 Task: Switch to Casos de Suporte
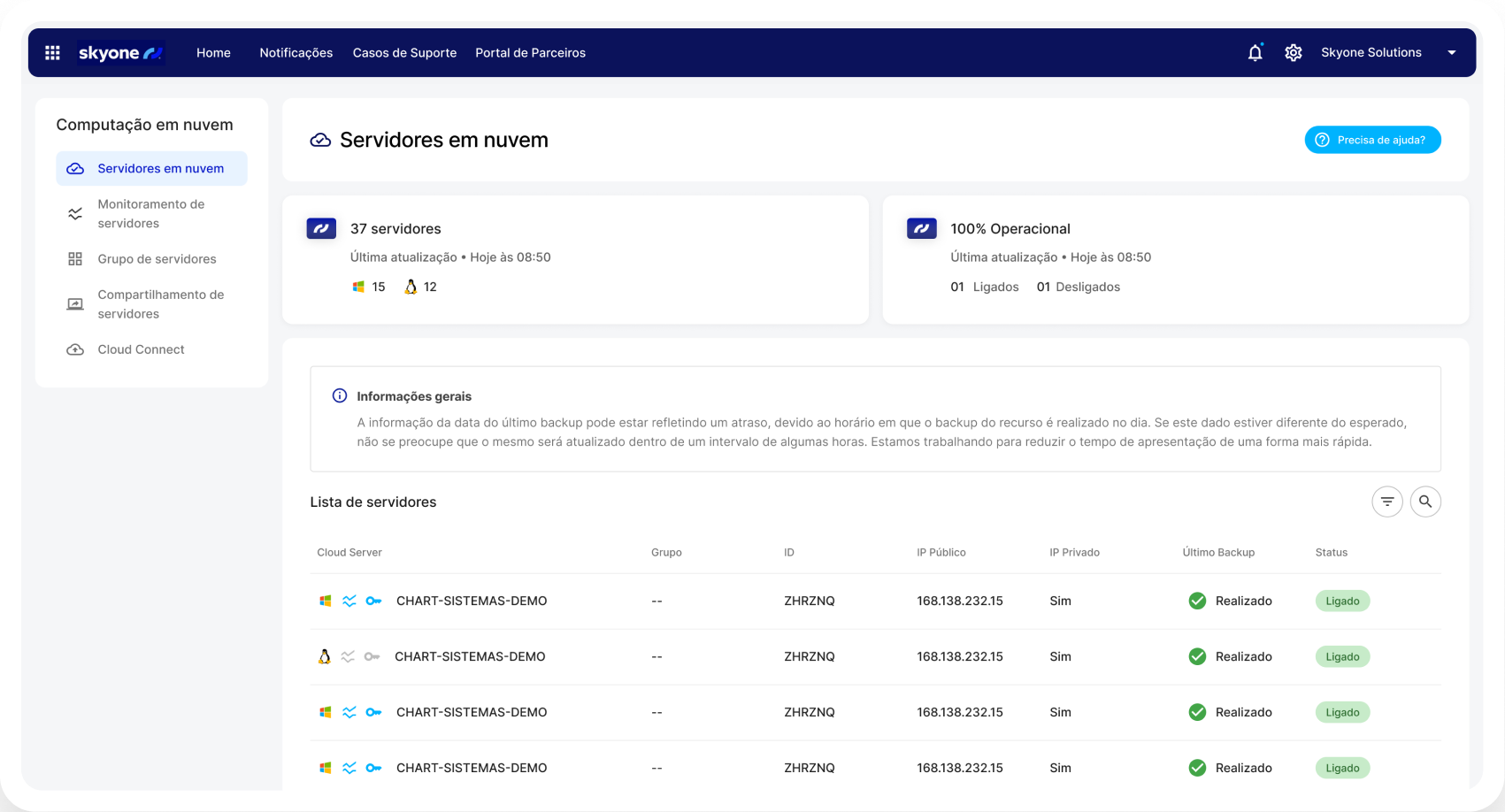(x=404, y=52)
